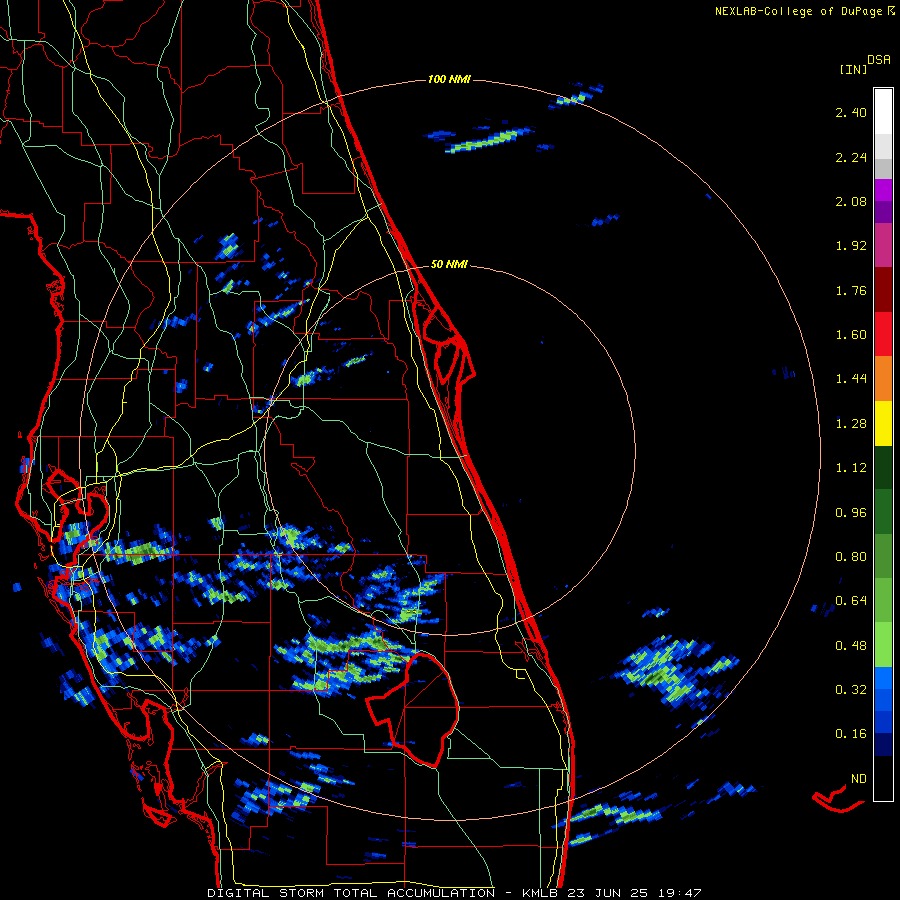Pick the light blue swatch near 0.32
The image size is (900, 900).
(883, 678)
